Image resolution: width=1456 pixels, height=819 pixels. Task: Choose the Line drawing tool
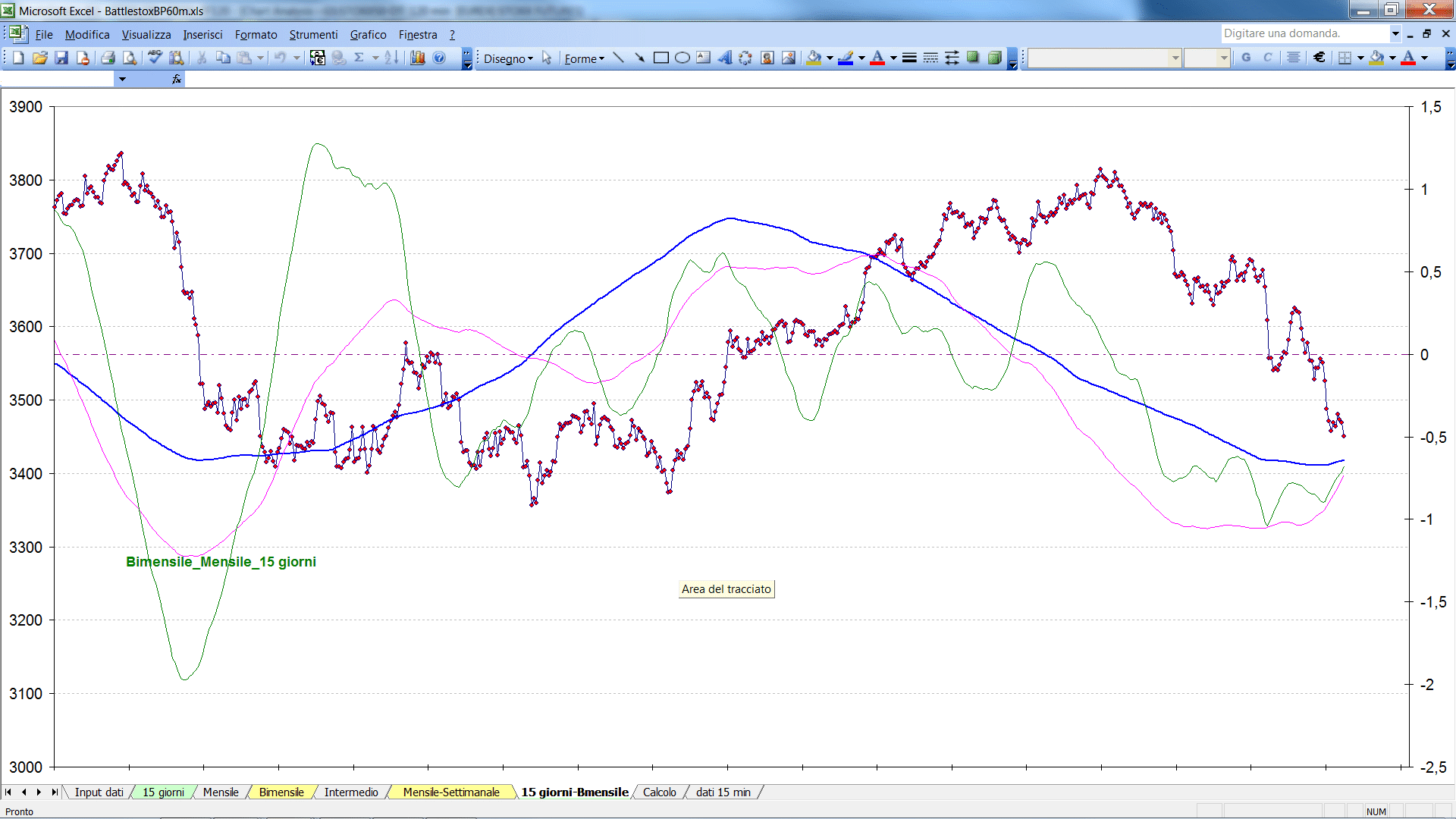(618, 58)
